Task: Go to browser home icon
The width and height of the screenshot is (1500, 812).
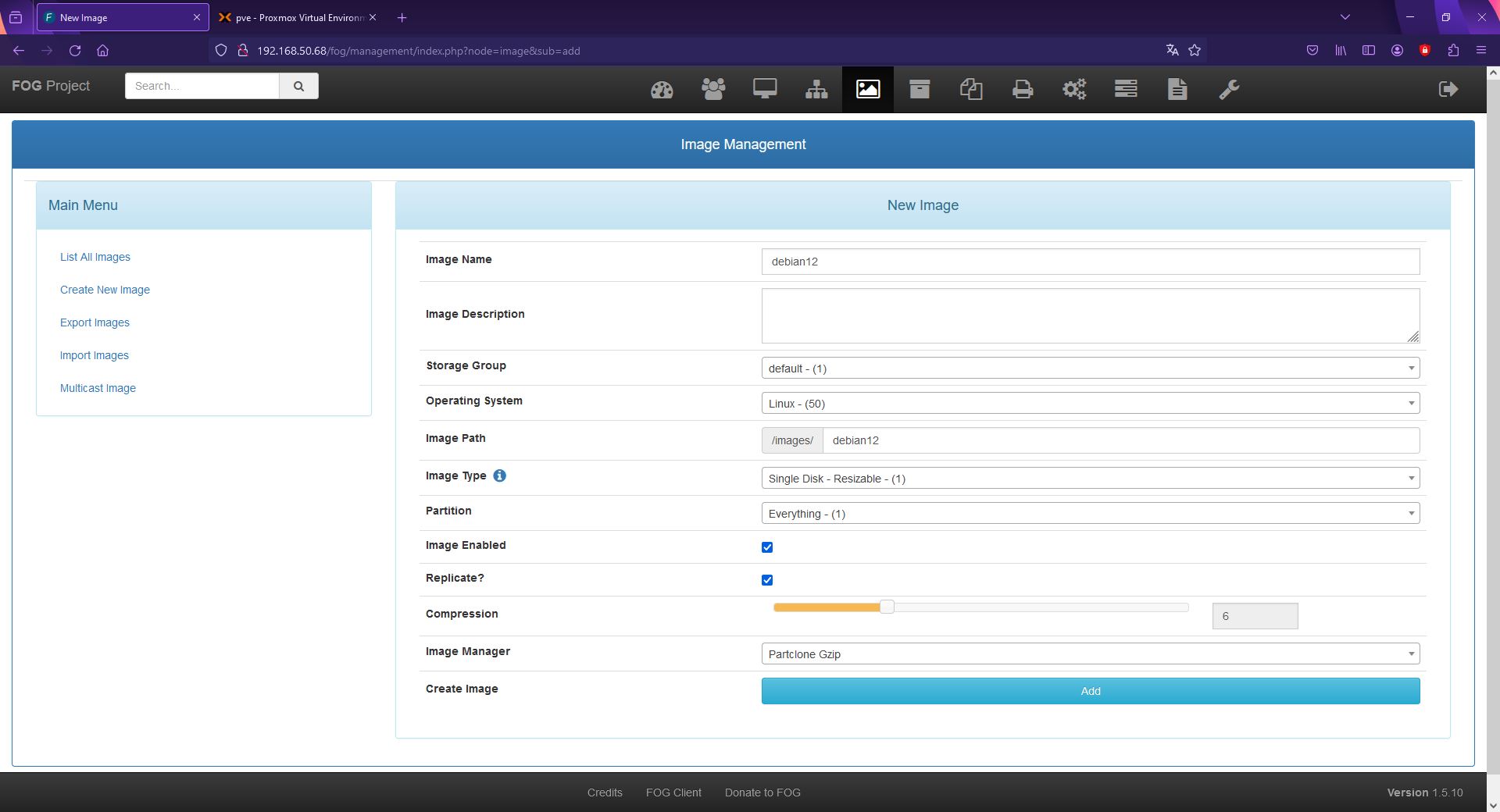Action: 102,51
